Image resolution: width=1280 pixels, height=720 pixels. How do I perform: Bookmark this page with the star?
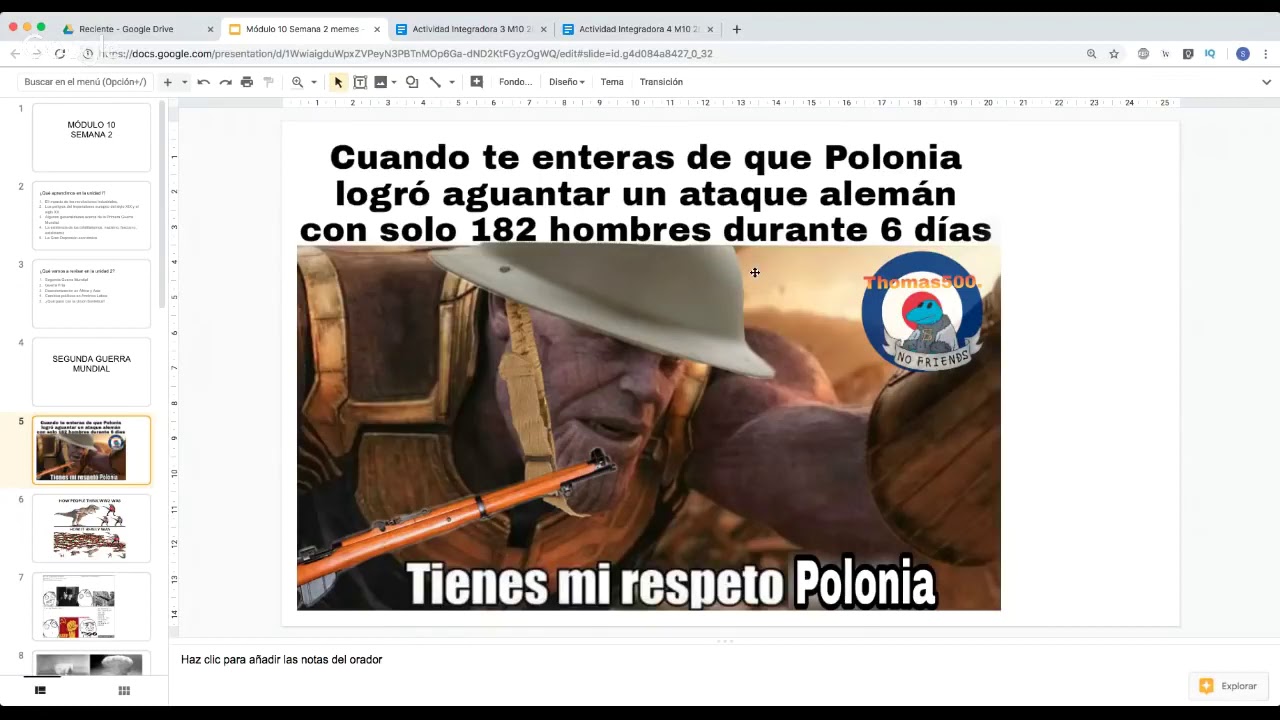coord(1114,54)
